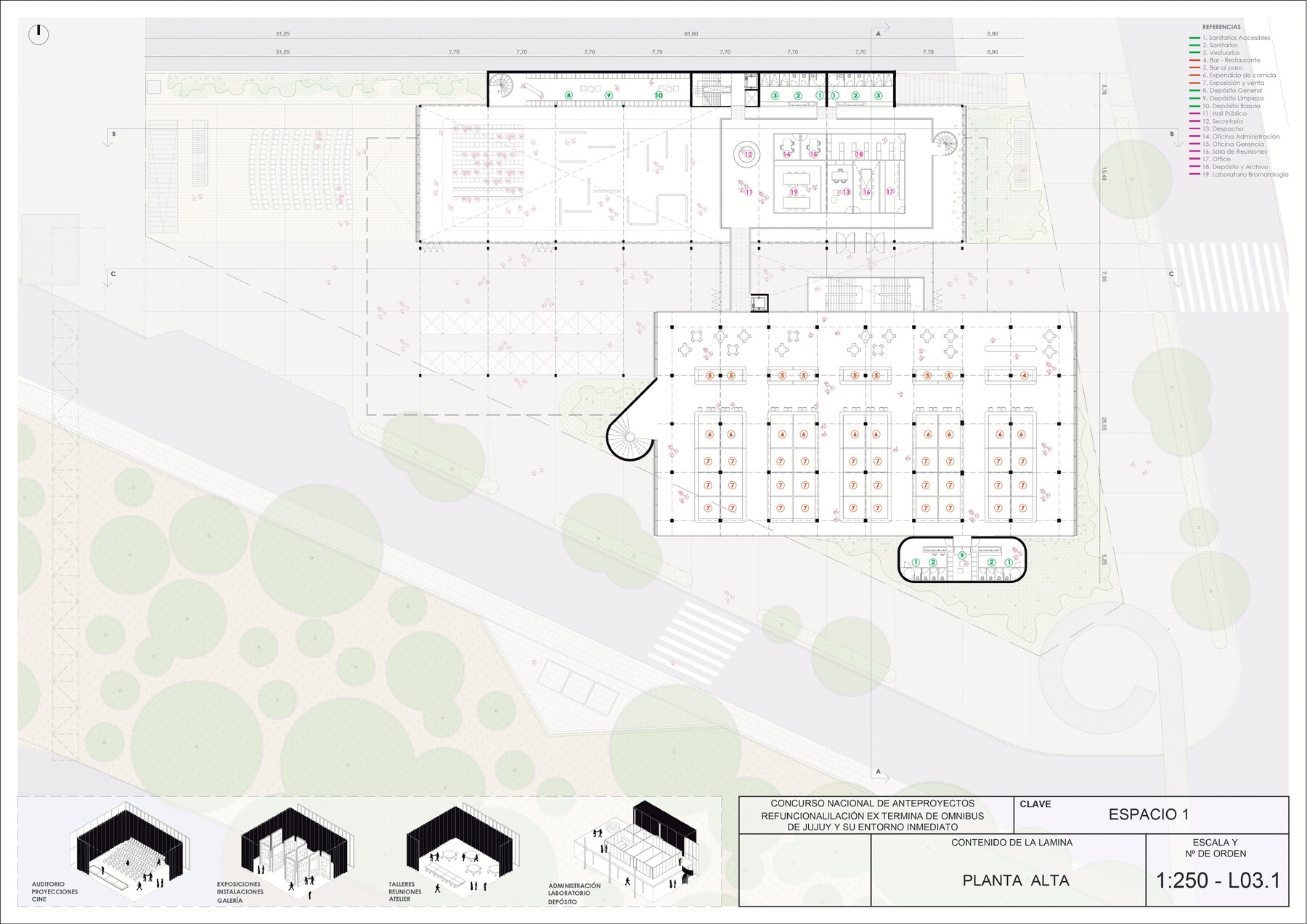Screen dimensions: 1307x924
Task: Click legend entry '8. Depósito General'
Action: point(1232,91)
